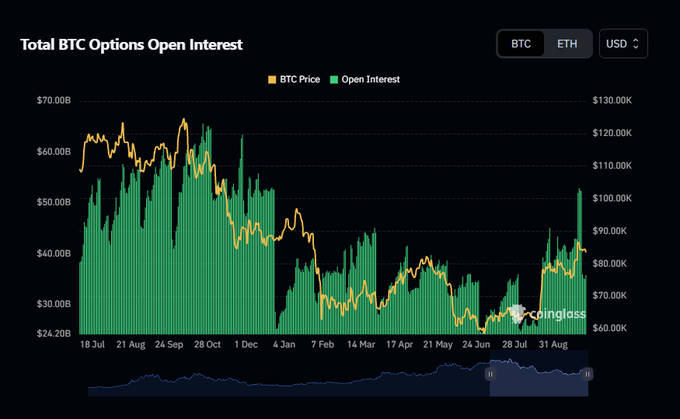Click the '$40.00B' left axis value
Image resolution: width=680 pixels, height=419 pixels.
(x=54, y=253)
